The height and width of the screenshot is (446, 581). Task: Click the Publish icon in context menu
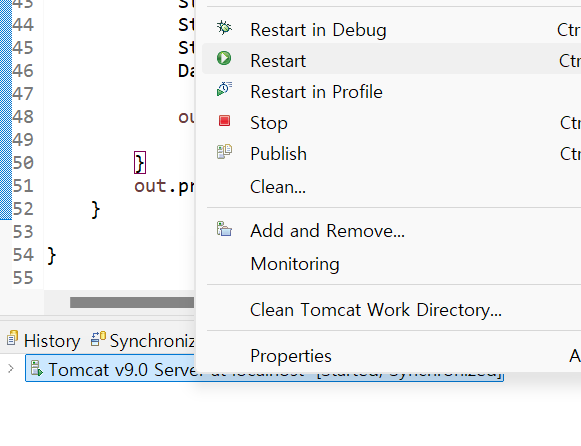tap(224, 152)
